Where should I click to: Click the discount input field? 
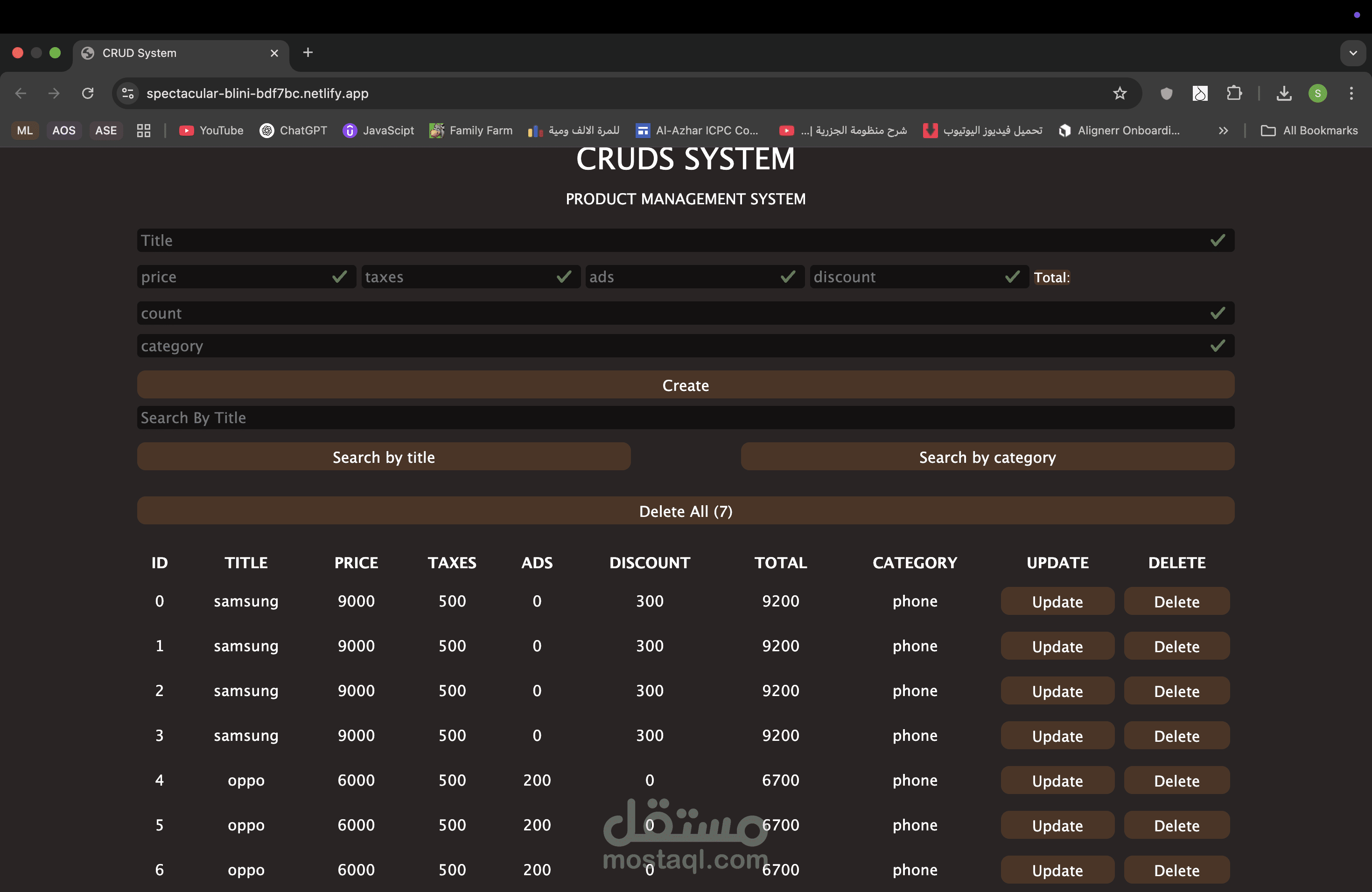coord(919,277)
